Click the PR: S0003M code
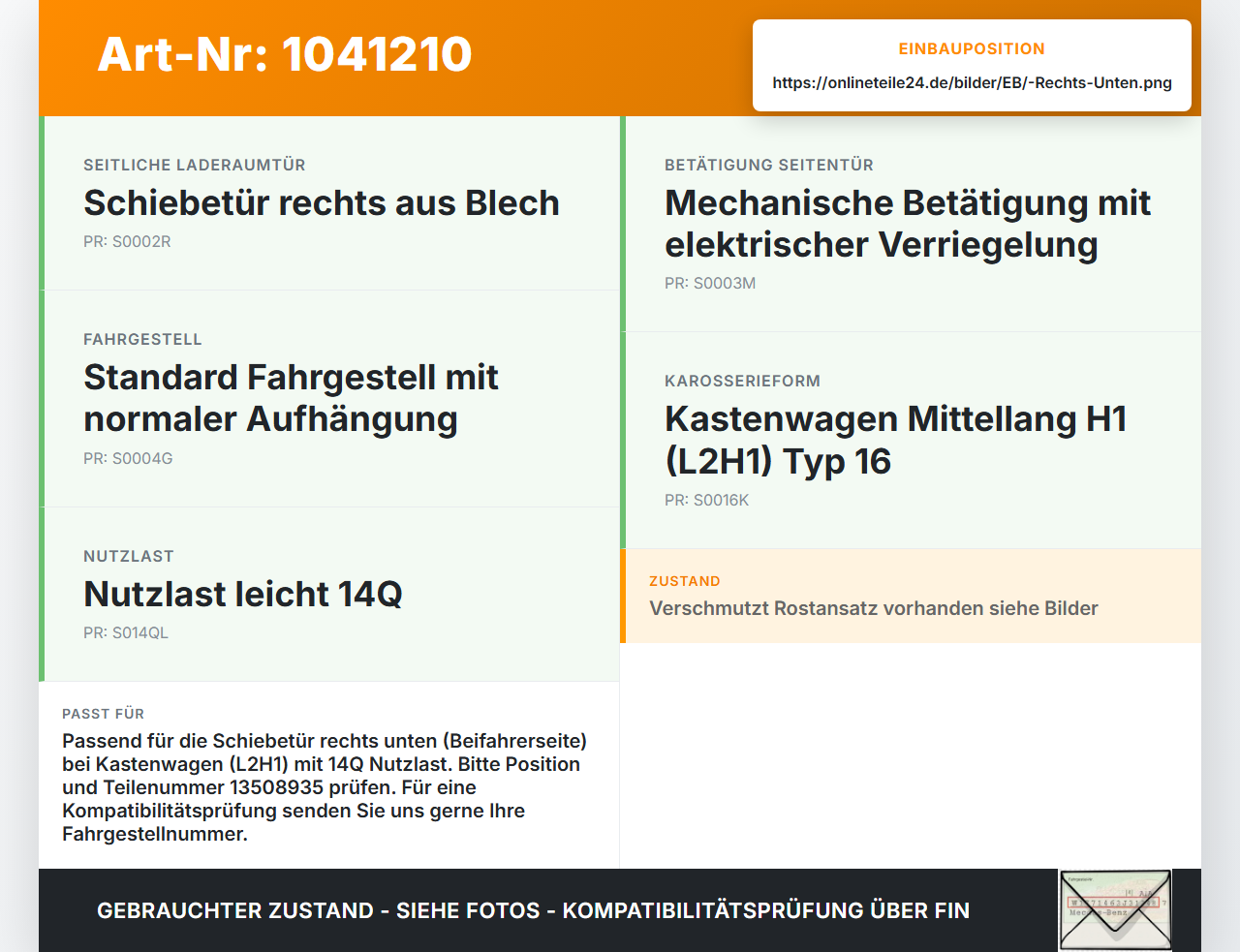1240x952 pixels. coord(710,283)
